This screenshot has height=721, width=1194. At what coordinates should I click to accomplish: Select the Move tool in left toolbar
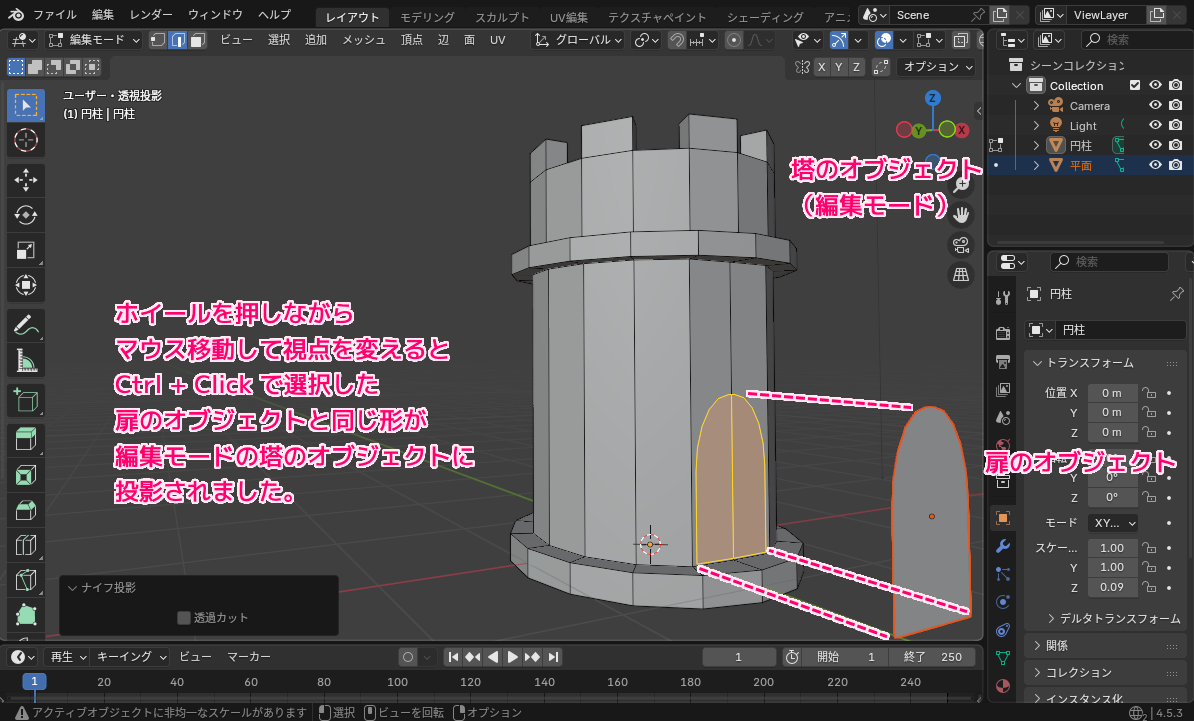point(27,180)
